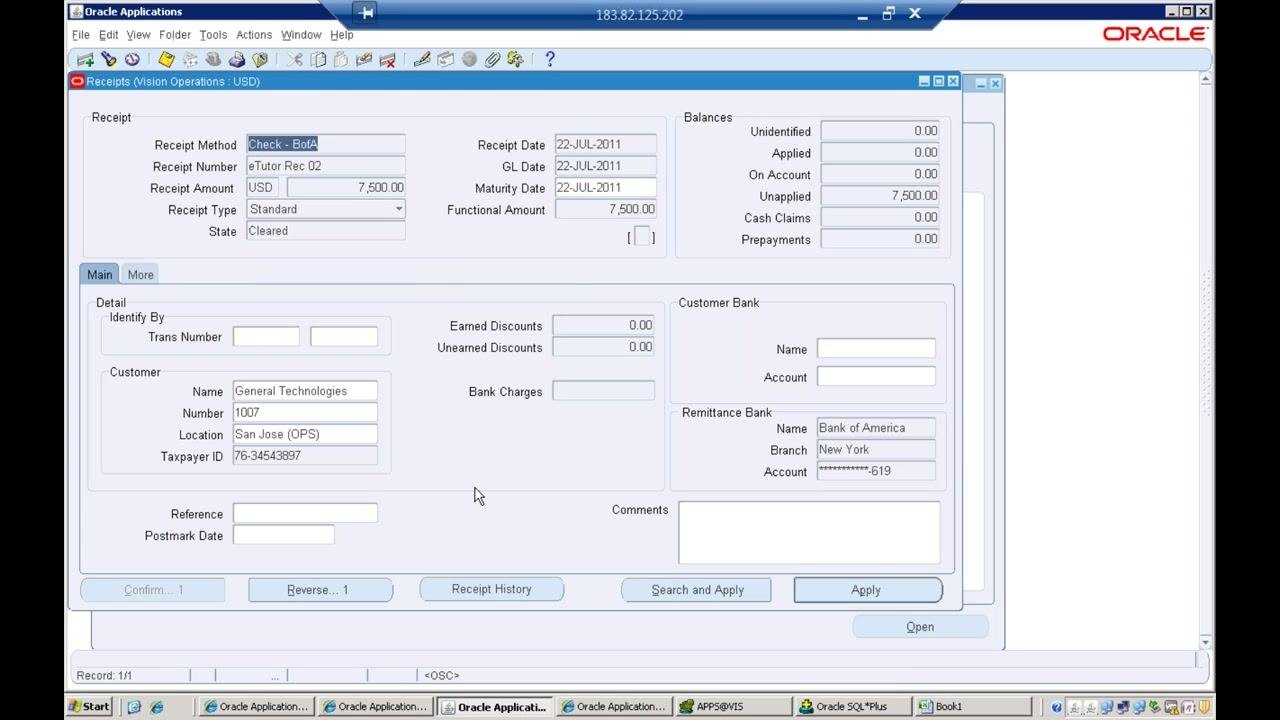
Task: Click the Switch Responsibilities hat icon
Action: click(213, 60)
